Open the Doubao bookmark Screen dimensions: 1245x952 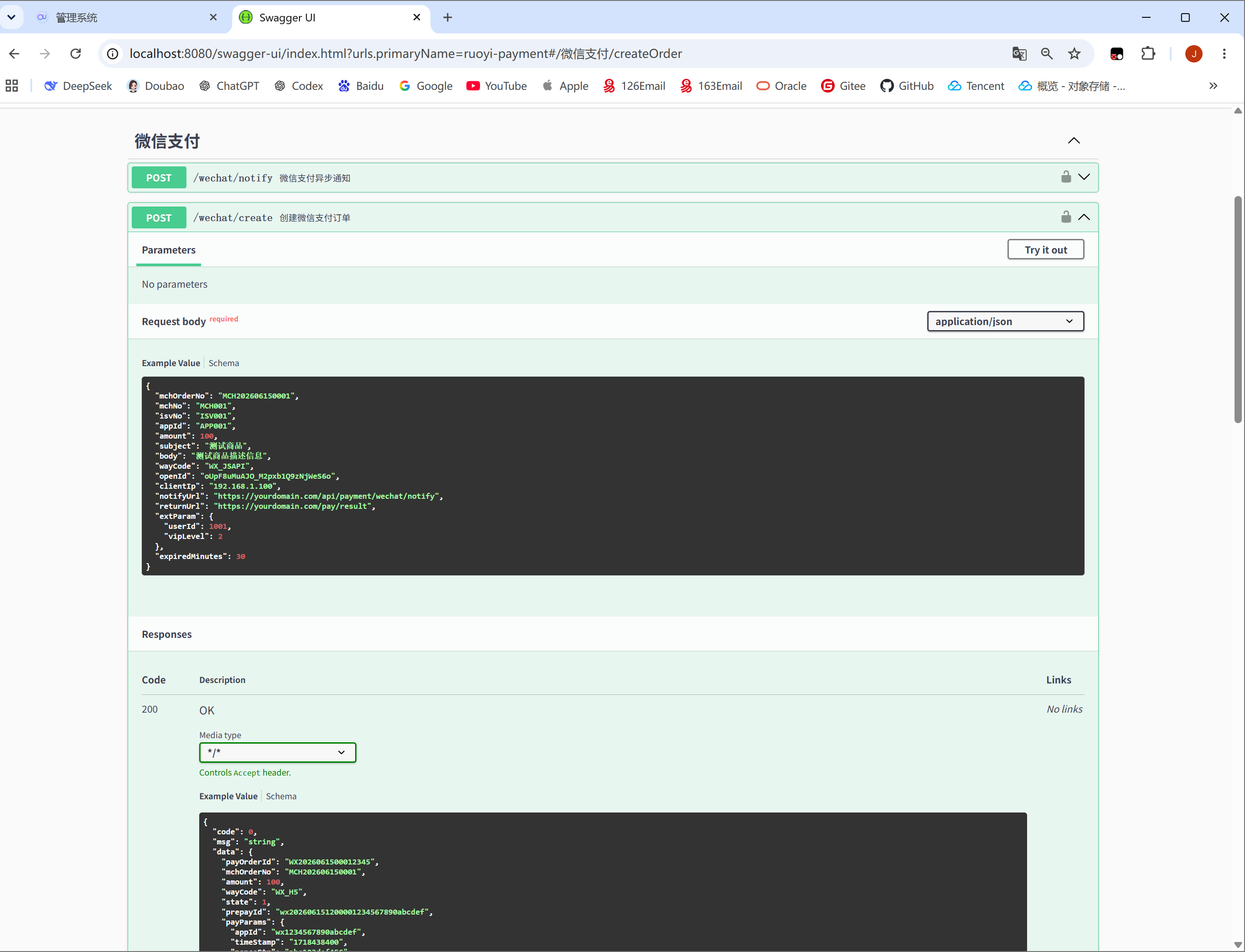(156, 86)
